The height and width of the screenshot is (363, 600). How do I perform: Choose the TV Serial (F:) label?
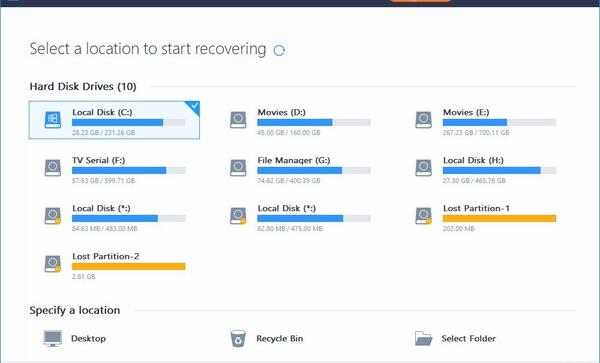point(98,160)
